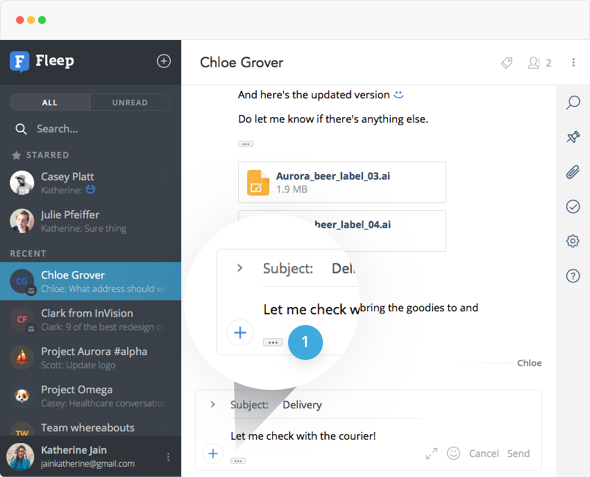Send the message

tap(518, 453)
